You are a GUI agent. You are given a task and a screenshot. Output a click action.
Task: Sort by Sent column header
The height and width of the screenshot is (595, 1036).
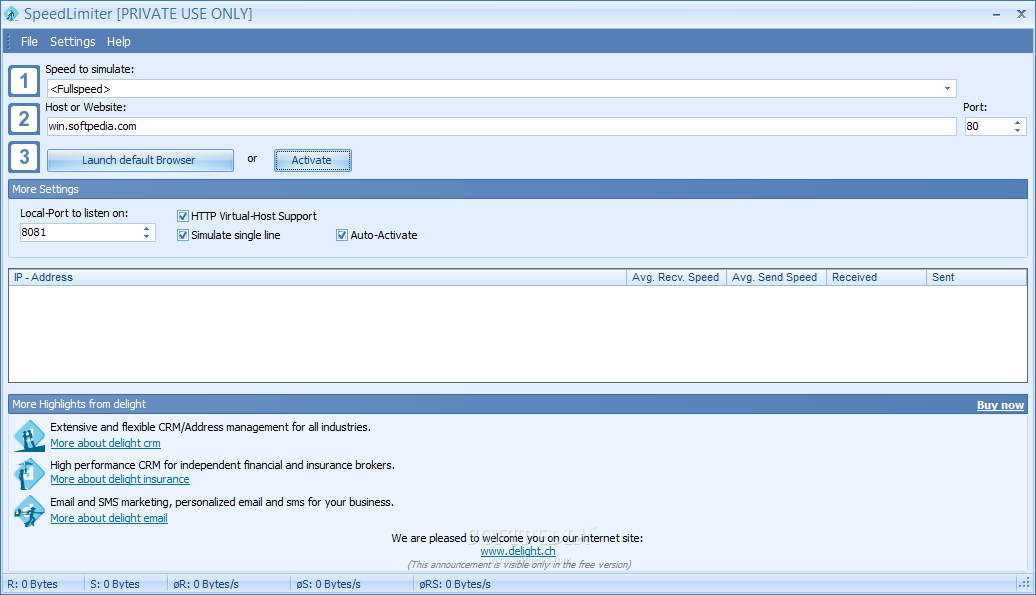[x=977, y=277]
